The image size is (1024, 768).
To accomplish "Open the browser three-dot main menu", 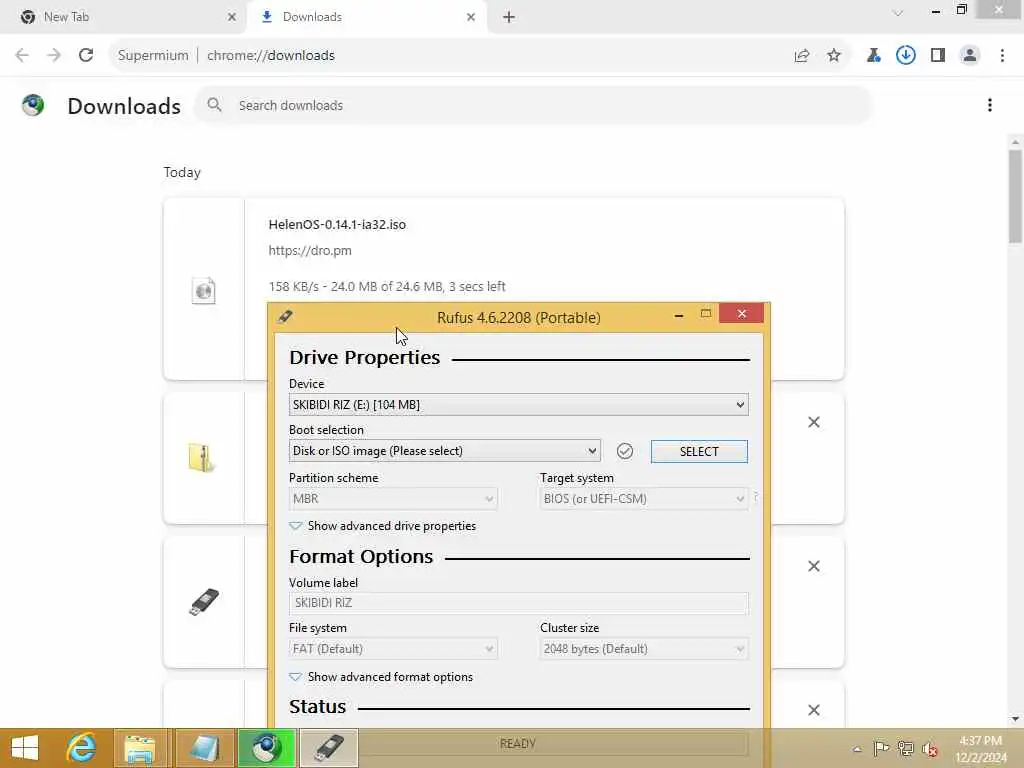I will point(1002,56).
